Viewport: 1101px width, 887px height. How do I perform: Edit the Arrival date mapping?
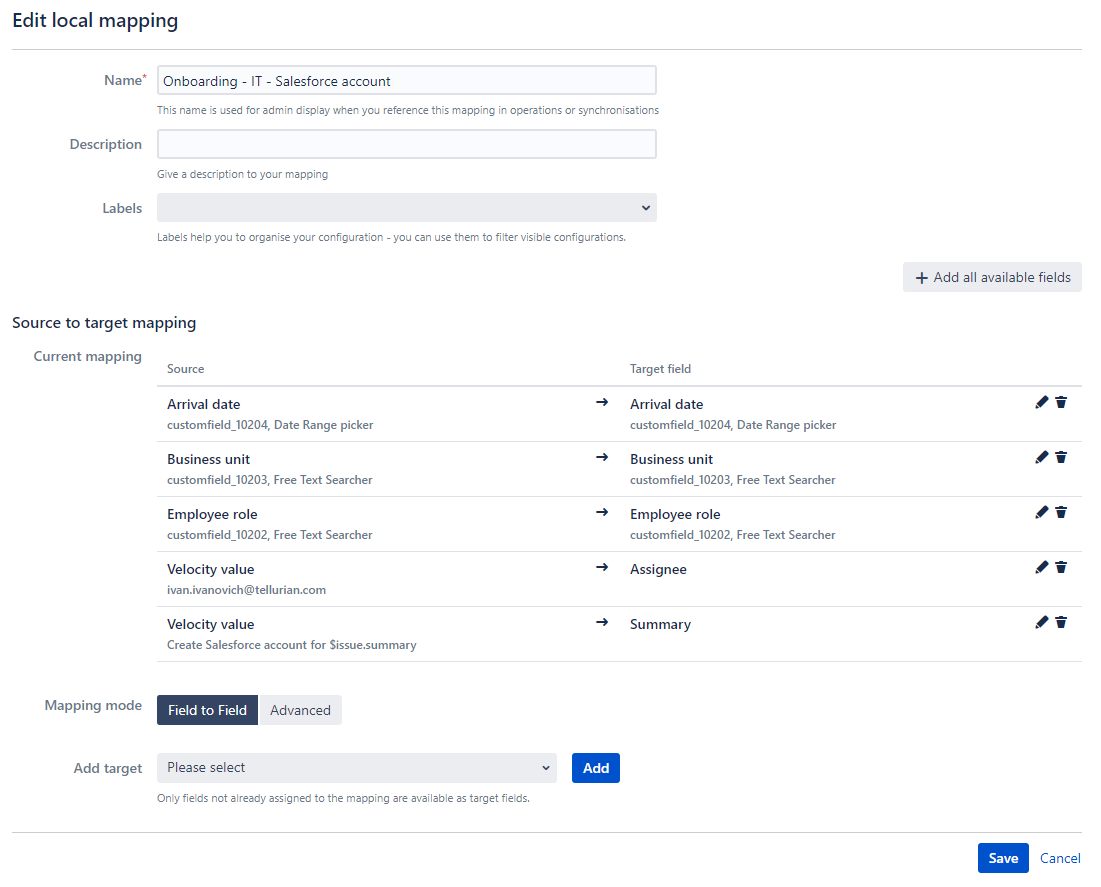tap(1041, 402)
